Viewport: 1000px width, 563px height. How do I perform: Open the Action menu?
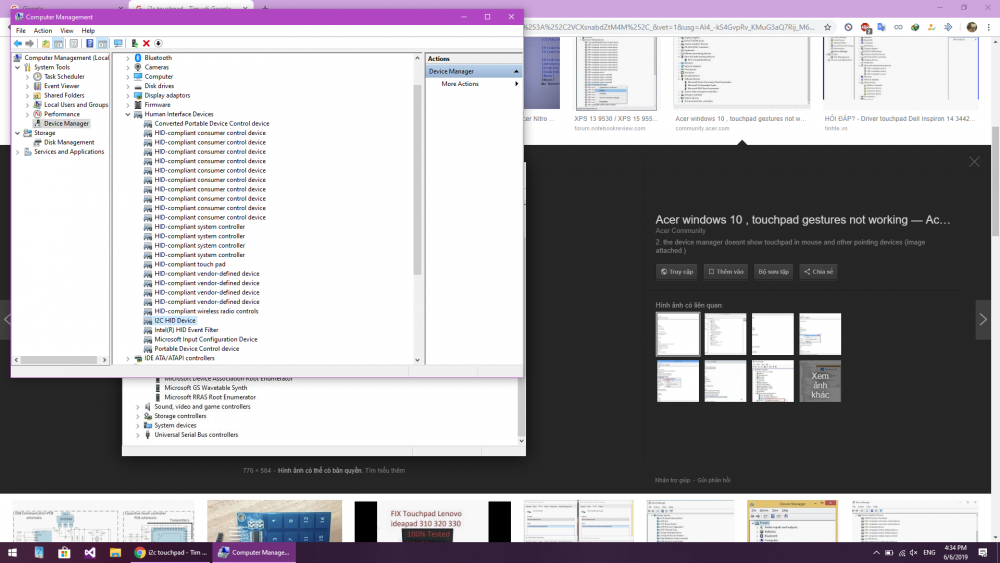point(43,31)
